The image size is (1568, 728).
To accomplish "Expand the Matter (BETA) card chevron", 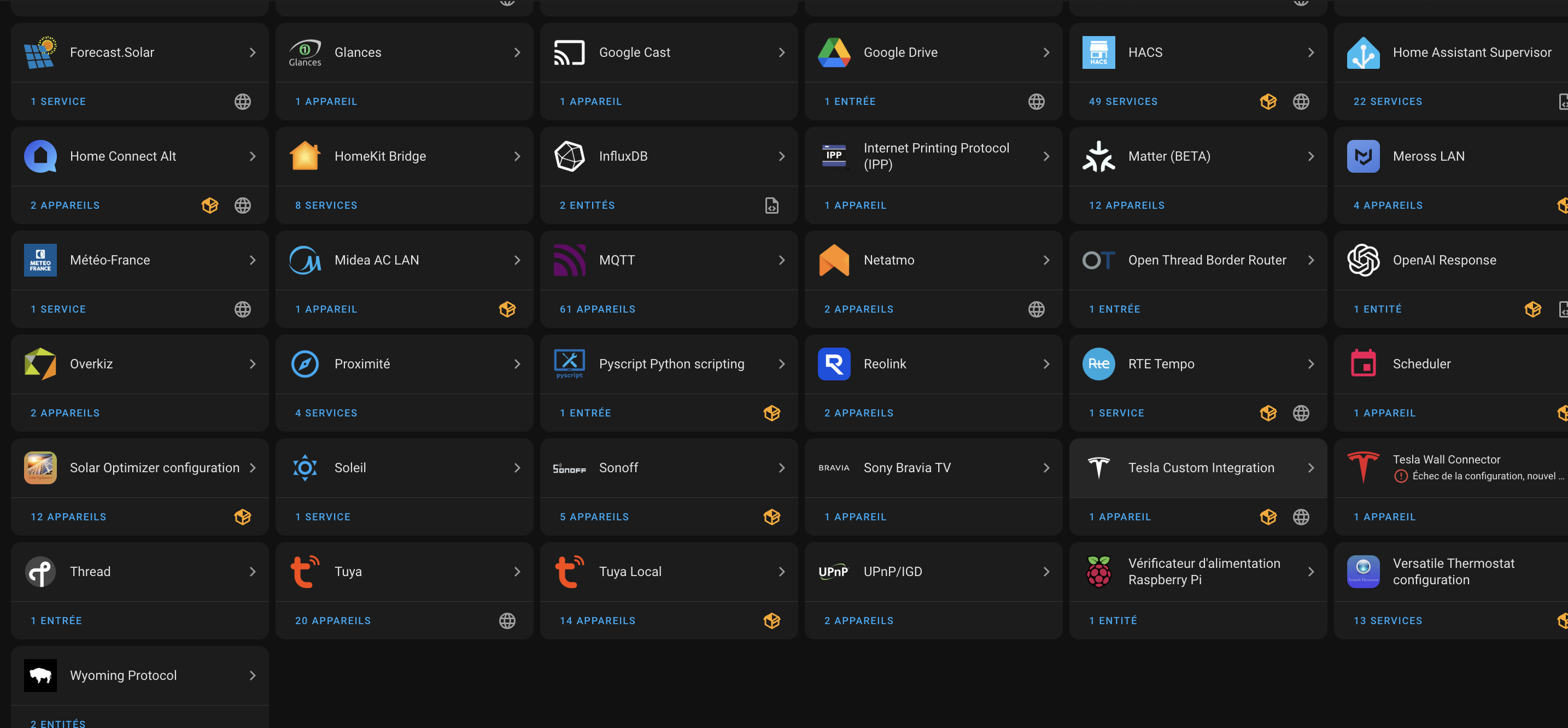I will 1310,156.
